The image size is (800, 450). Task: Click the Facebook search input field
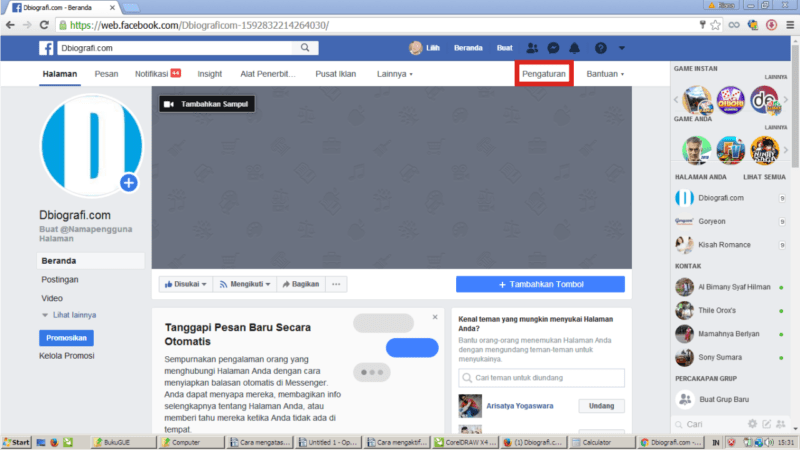point(175,48)
